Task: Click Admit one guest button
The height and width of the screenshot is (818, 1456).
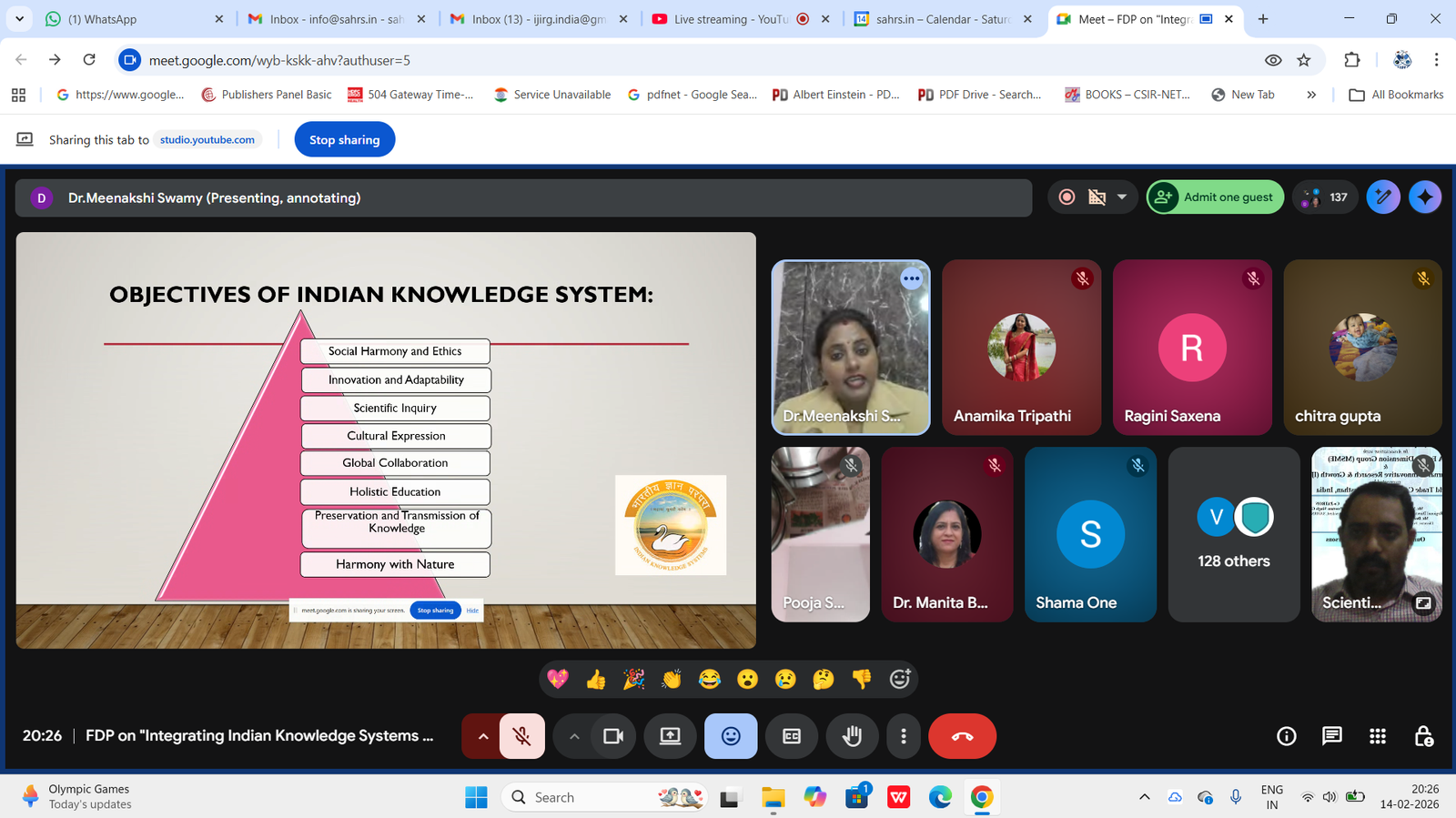Action: (x=1216, y=197)
